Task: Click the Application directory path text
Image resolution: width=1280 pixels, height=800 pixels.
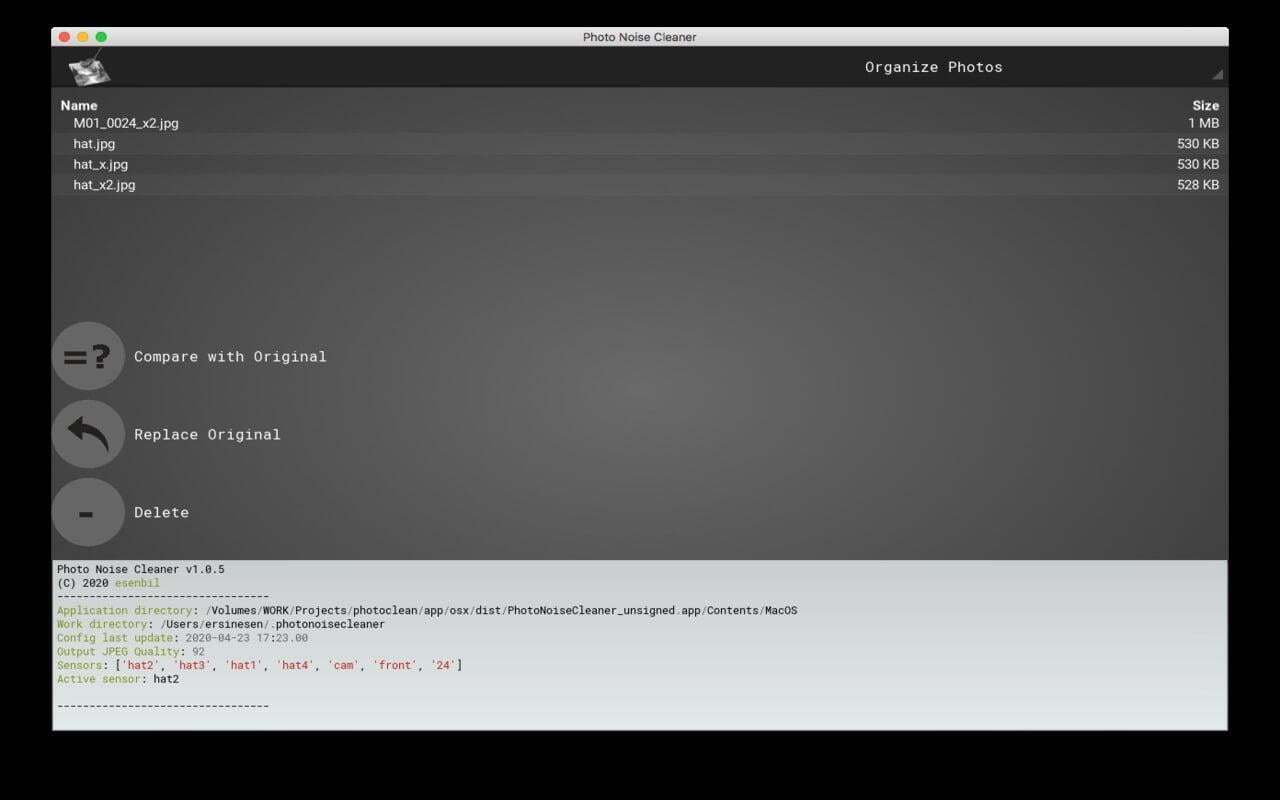Action: (x=501, y=610)
